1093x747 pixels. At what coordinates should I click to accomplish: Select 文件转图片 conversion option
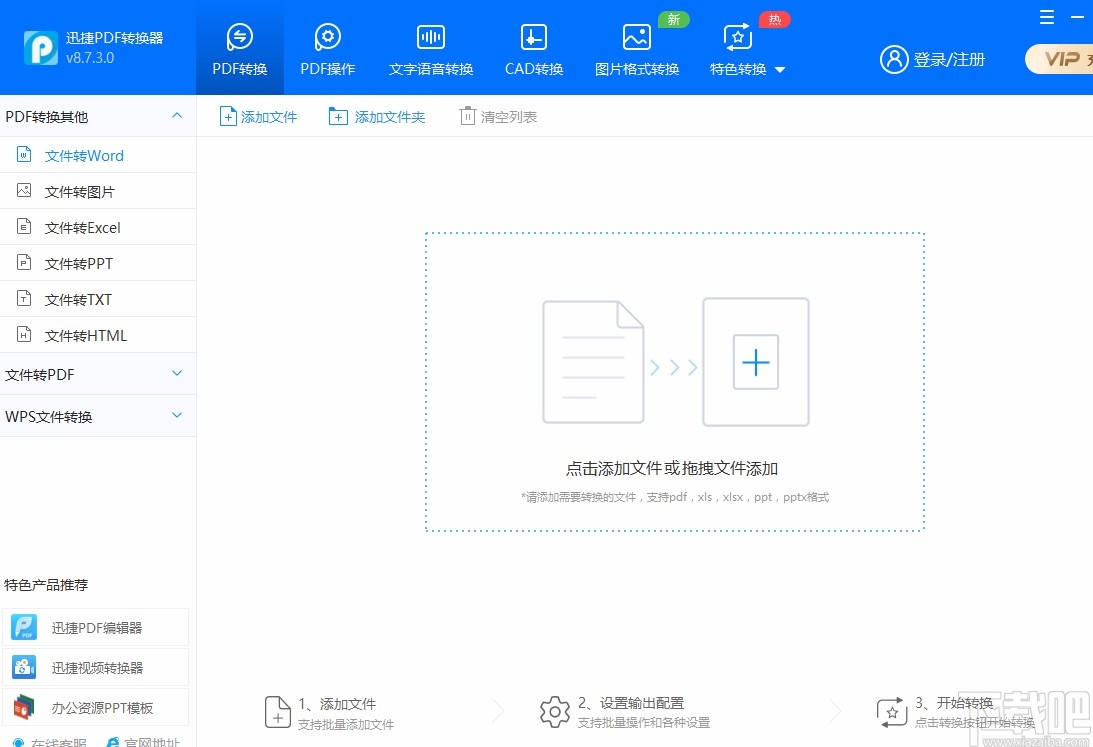coord(83,190)
